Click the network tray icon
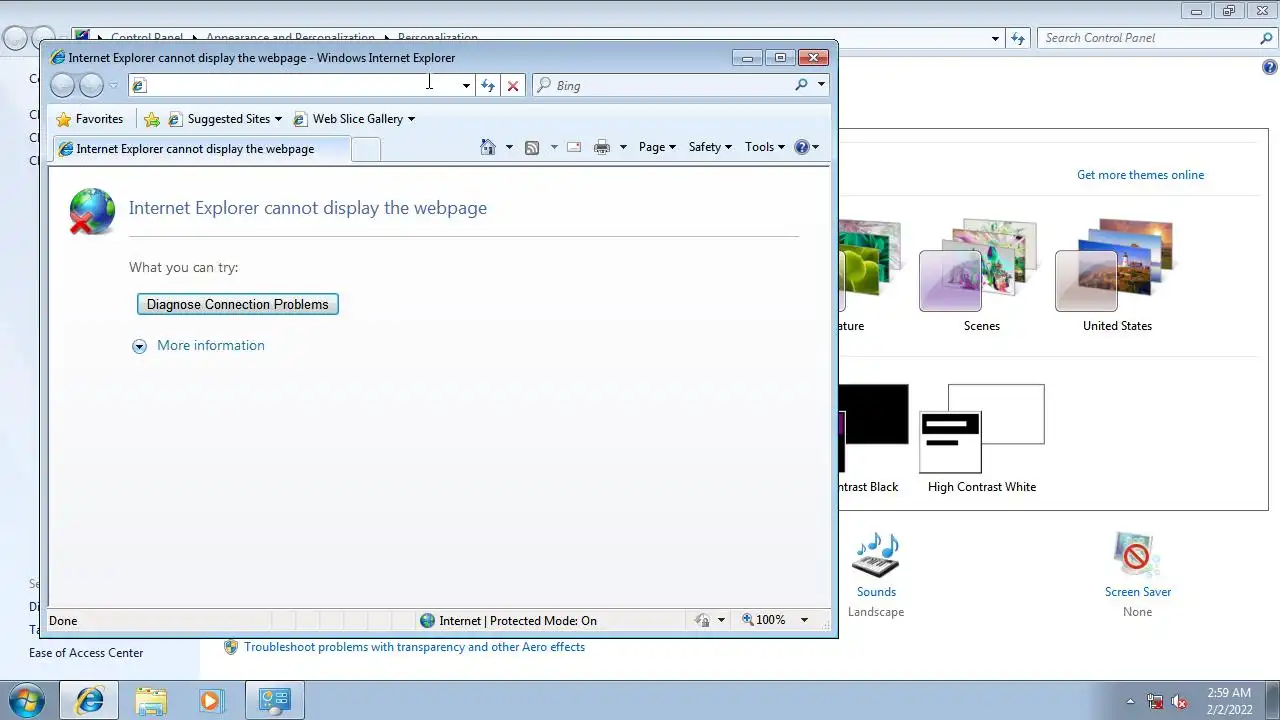The height and width of the screenshot is (720, 1280). pyautogui.click(x=1155, y=701)
